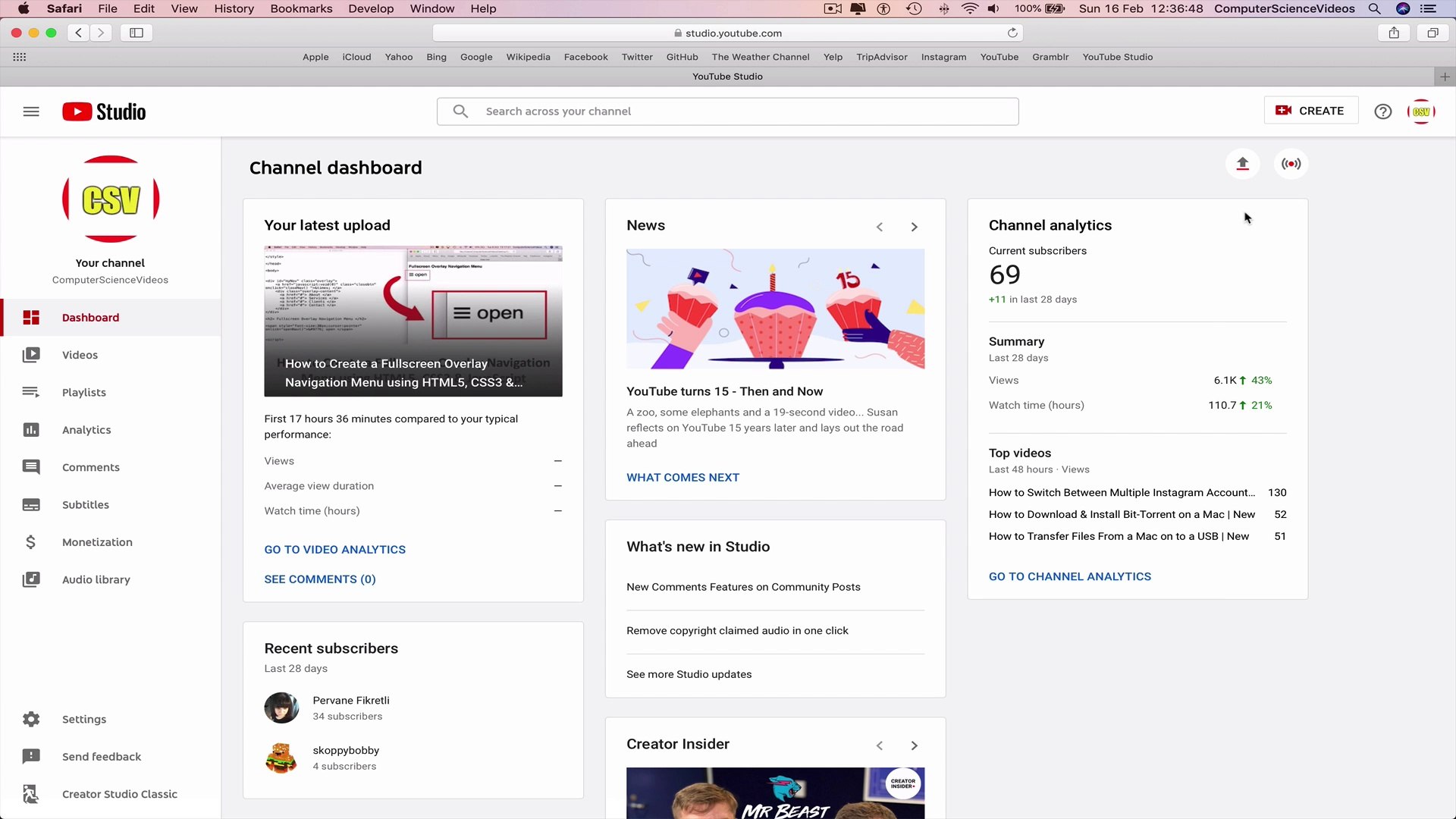Viewport: 1456px width, 819px height.
Task: Open the Analytics section
Action: [x=86, y=429]
